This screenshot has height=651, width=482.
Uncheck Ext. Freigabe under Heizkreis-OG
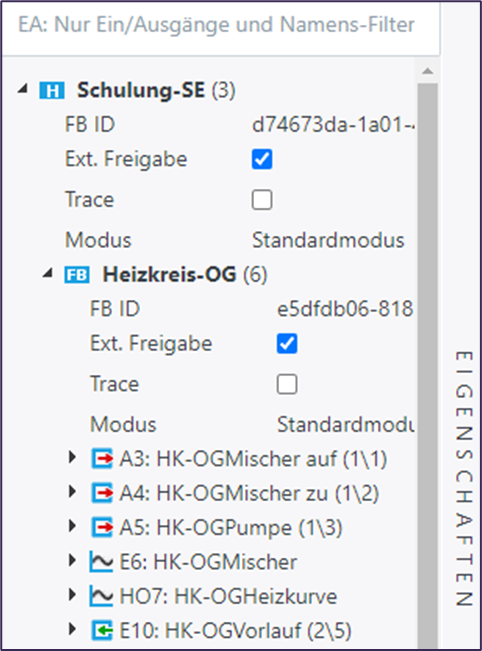[x=287, y=344]
